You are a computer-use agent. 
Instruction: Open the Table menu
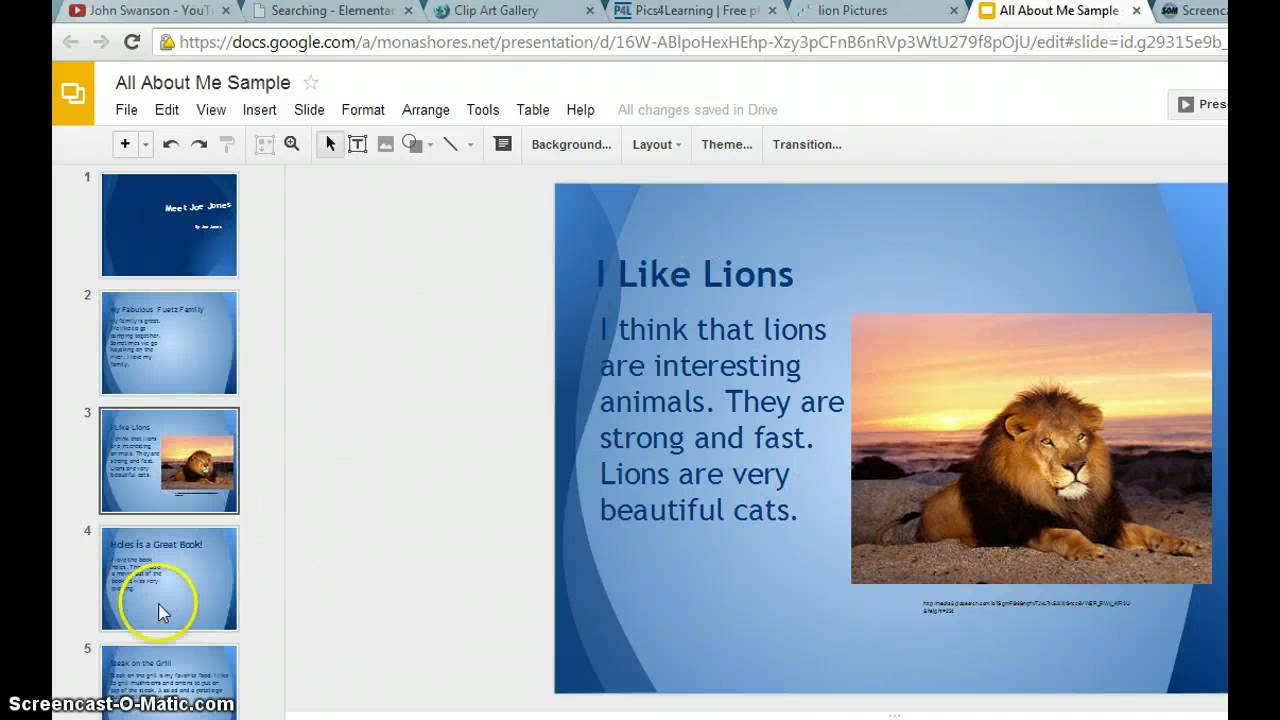(x=533, y=110)
